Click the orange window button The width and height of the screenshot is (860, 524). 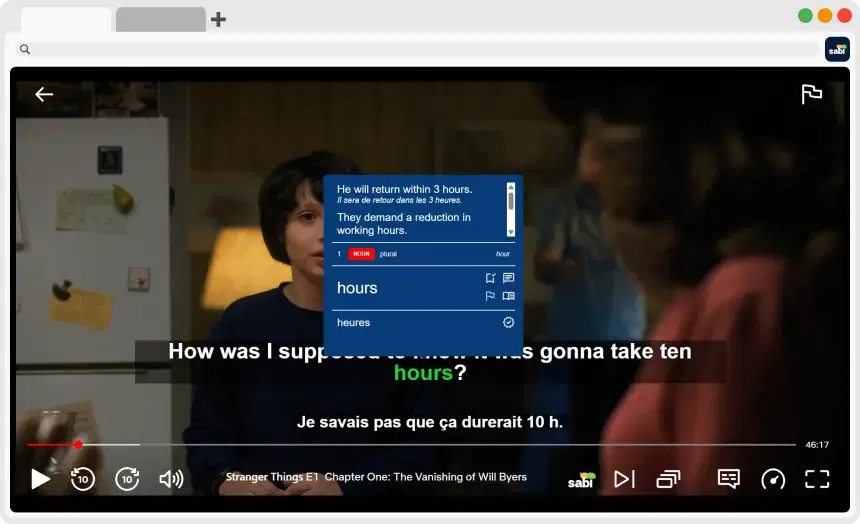[x=824, y=15]
